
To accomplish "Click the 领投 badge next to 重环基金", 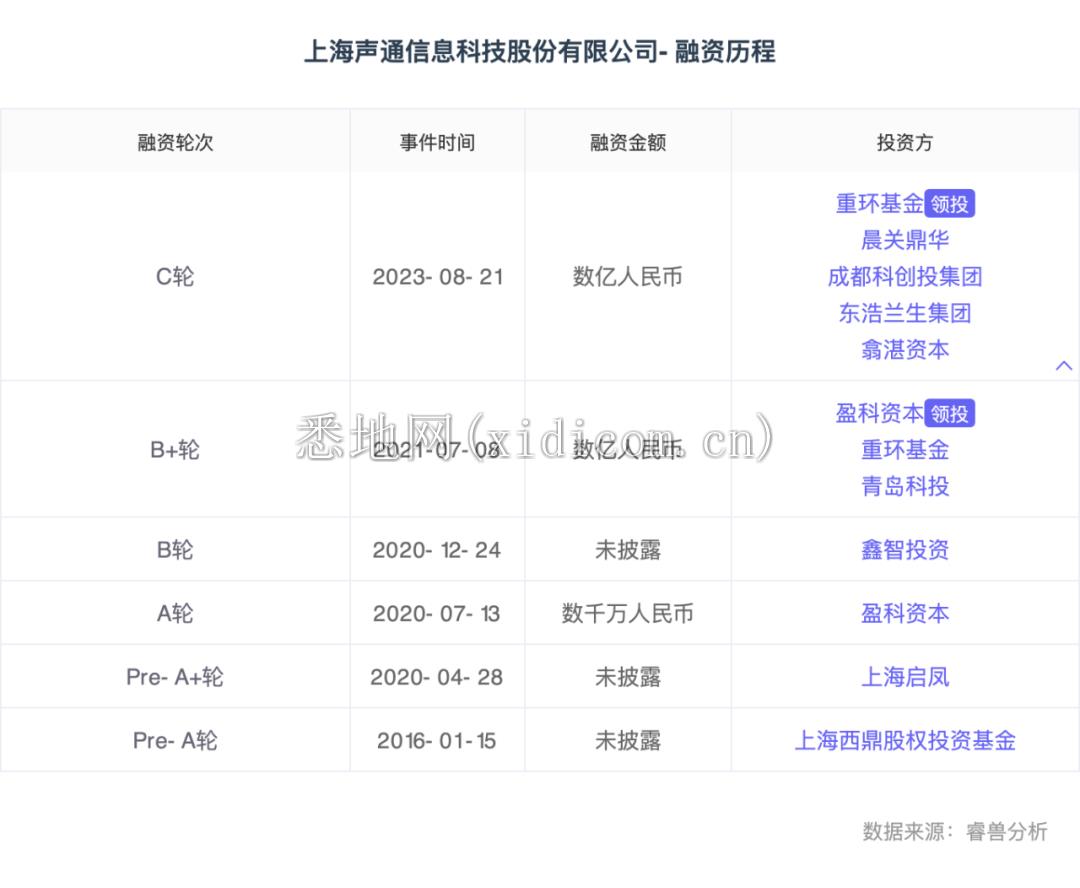I will tap(951, 203).
